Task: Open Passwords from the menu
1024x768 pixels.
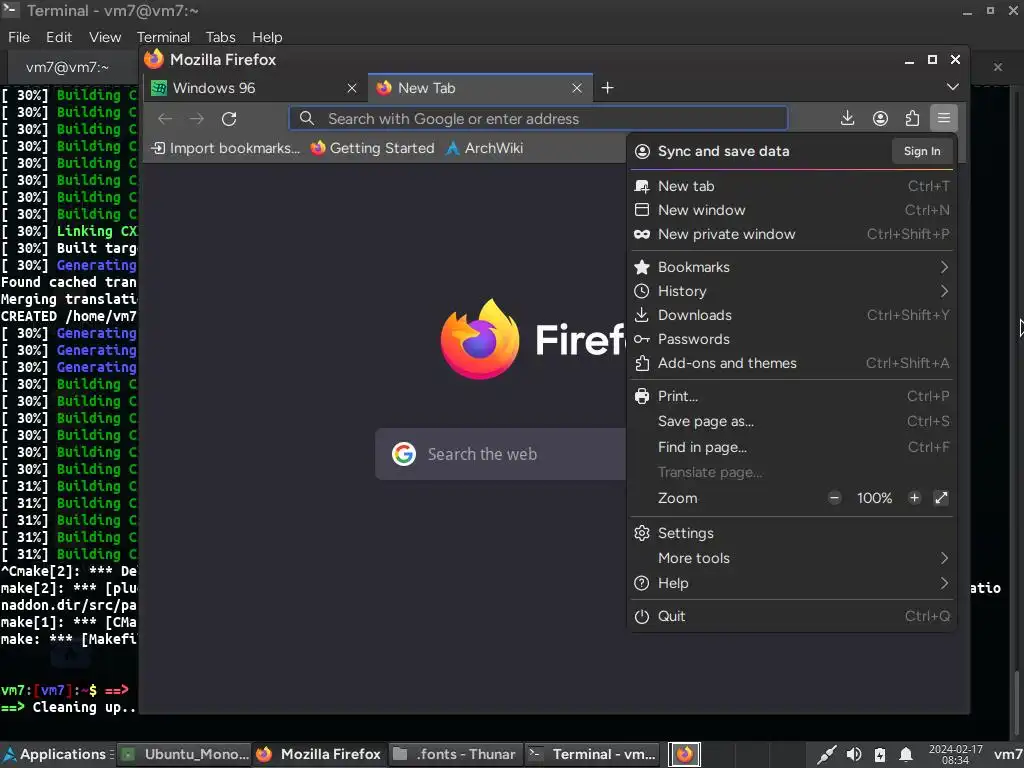Action: (x=792, y=340)
